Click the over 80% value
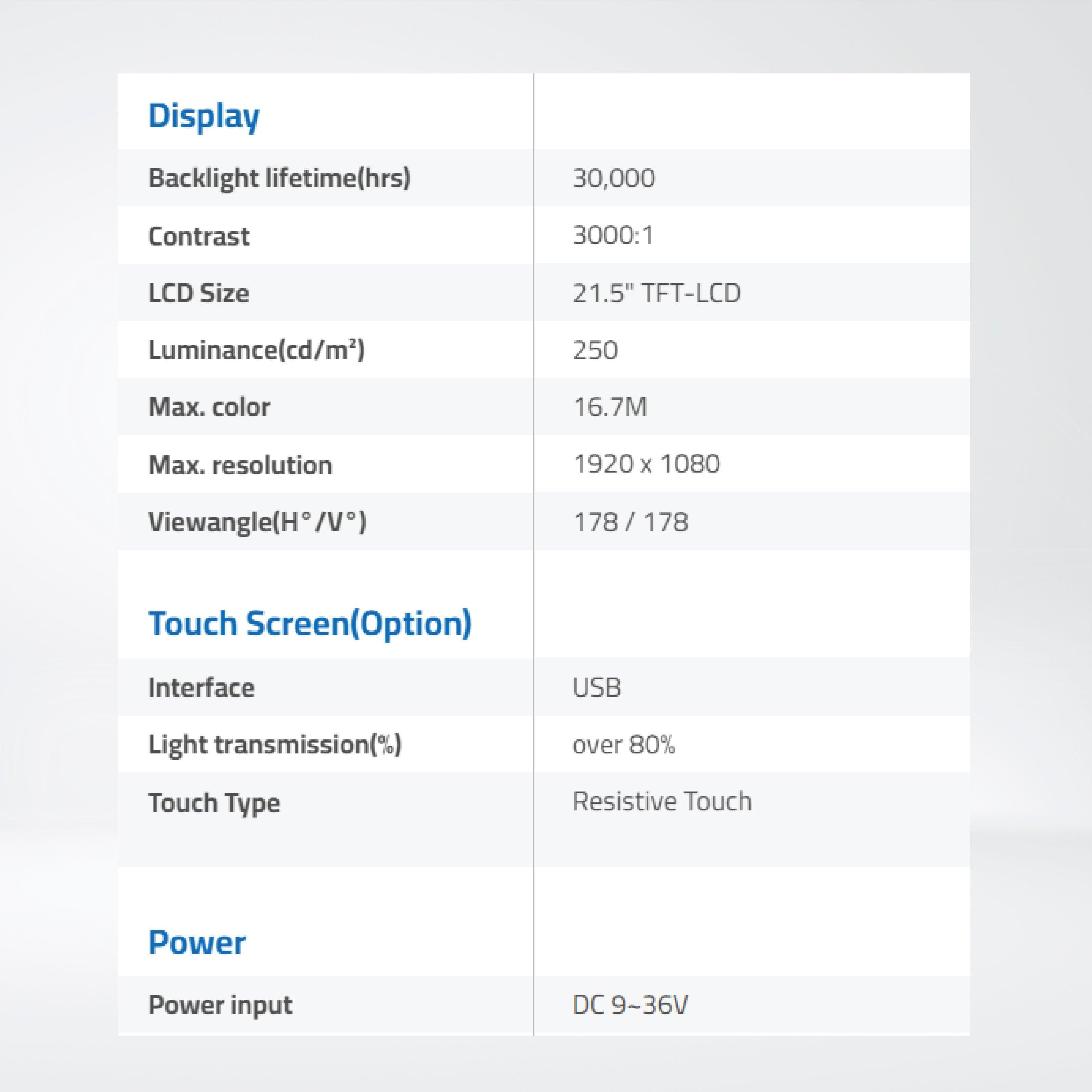The width and height of the screenshot is (1092, 1092). [624, 745]
